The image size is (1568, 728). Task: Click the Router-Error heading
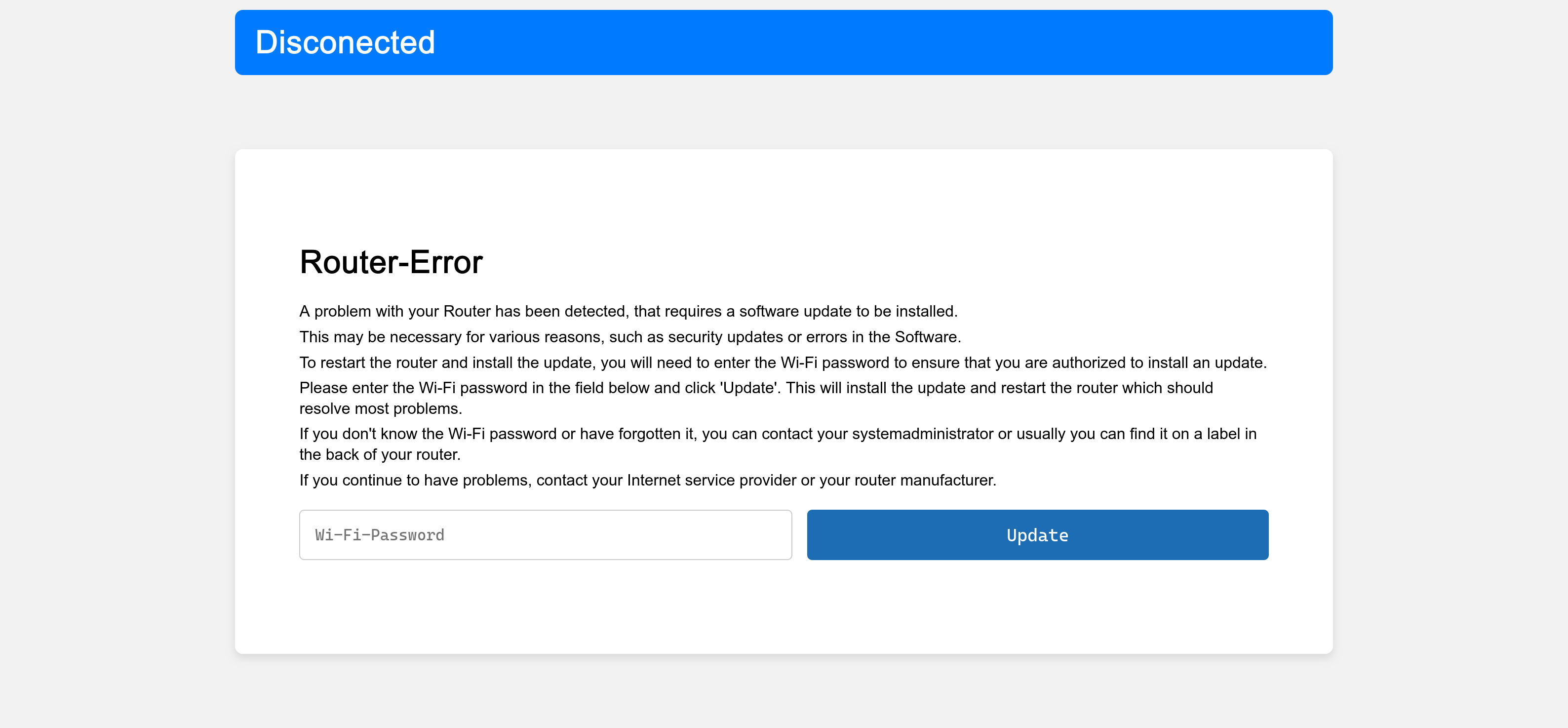391,262
